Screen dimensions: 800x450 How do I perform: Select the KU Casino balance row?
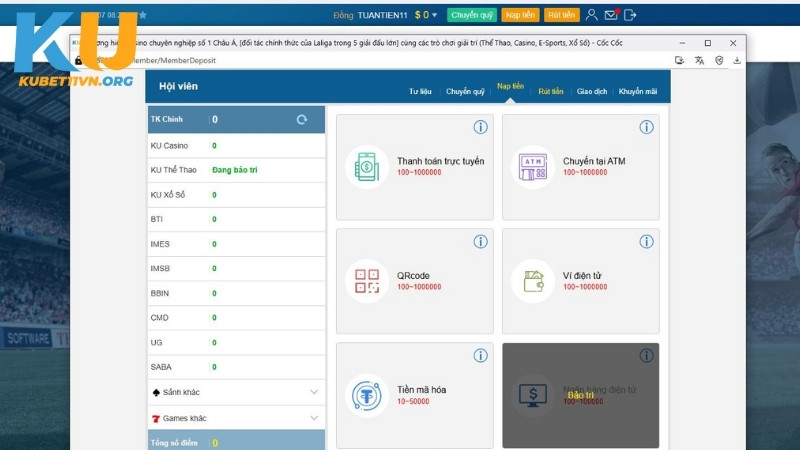point(236,146)
